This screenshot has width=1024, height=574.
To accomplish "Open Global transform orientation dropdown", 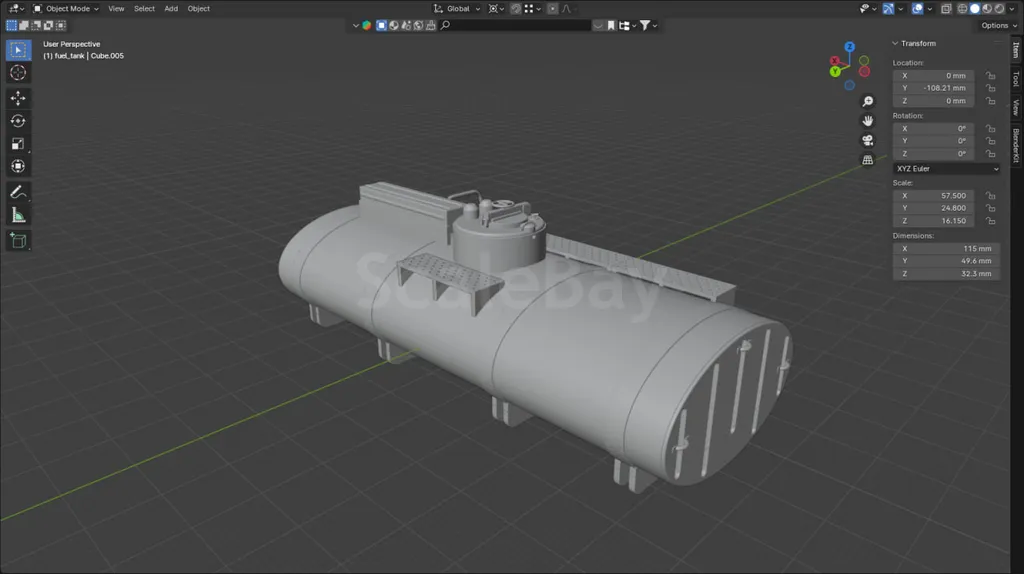I will coord(456,8).
